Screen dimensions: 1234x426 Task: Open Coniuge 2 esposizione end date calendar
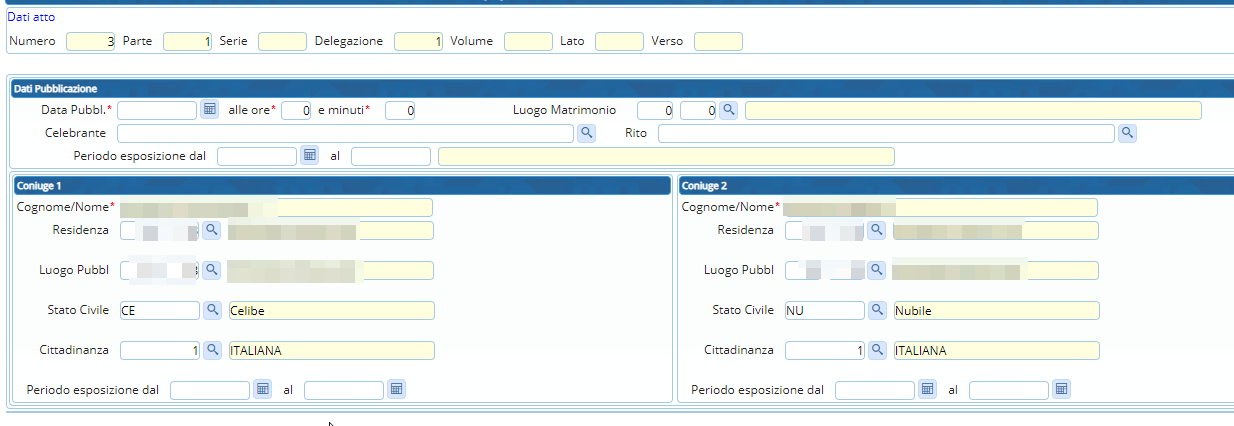(1062, 389)
